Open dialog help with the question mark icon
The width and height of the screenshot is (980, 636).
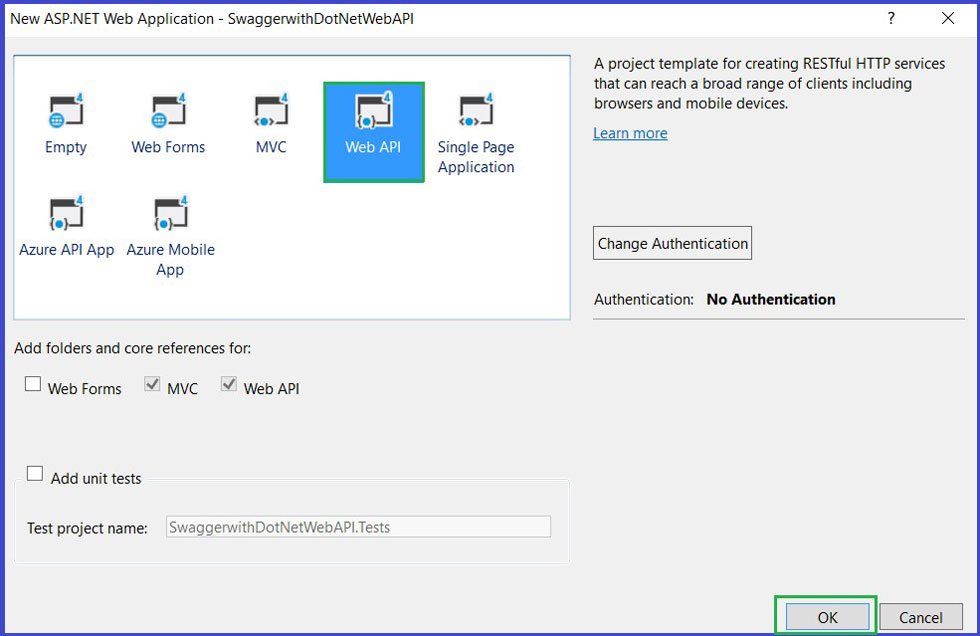click(890, 18)
